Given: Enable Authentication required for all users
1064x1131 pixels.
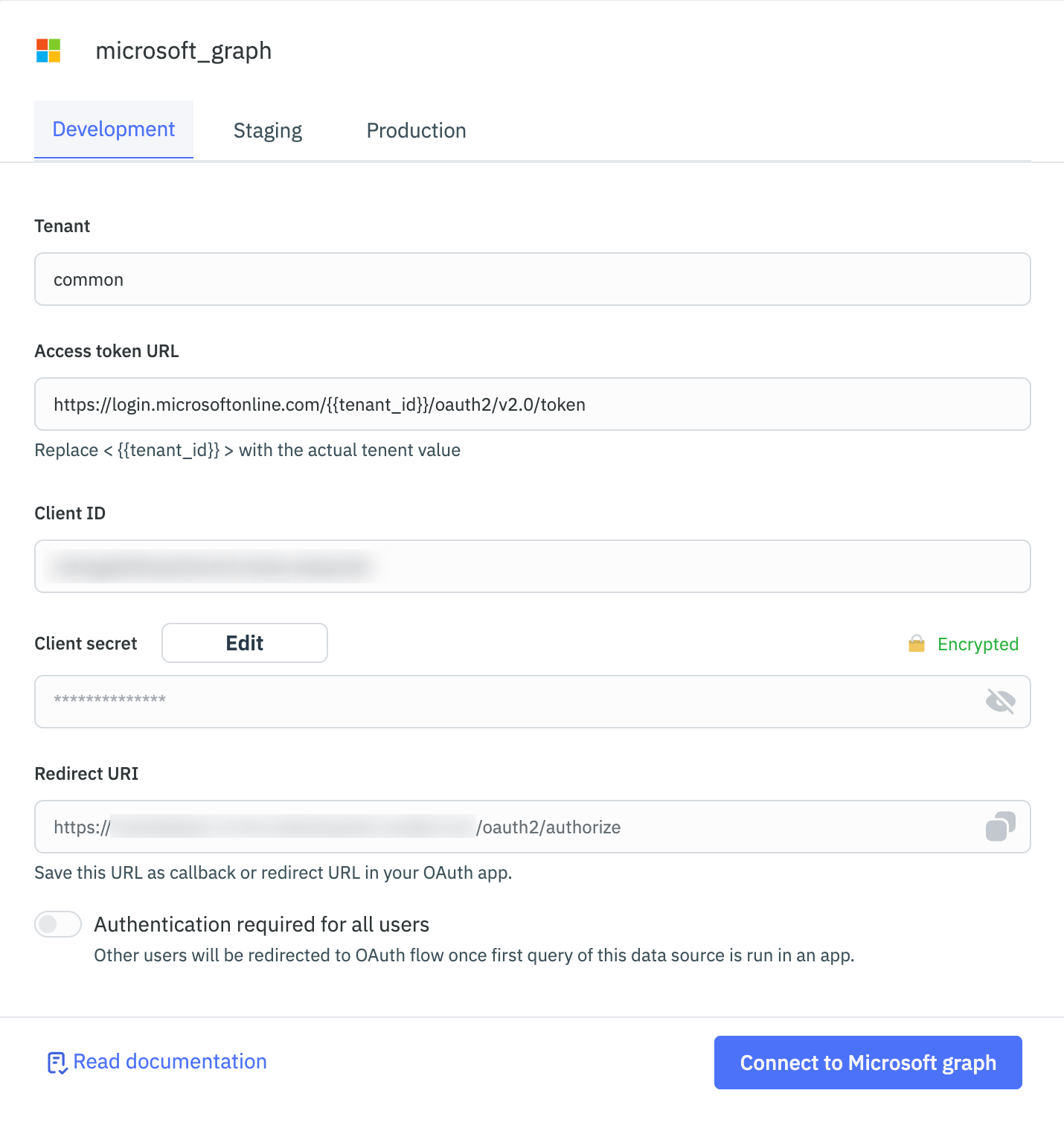Looking at the screenshot, I should (x=57, y=923).
